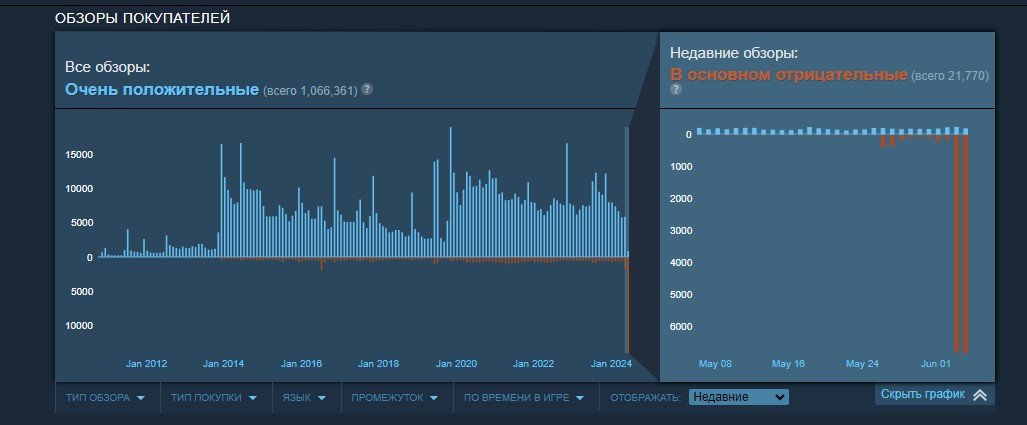Click the May 16 label on recent chart
1027x425 pixels.
tap(789, 364)
